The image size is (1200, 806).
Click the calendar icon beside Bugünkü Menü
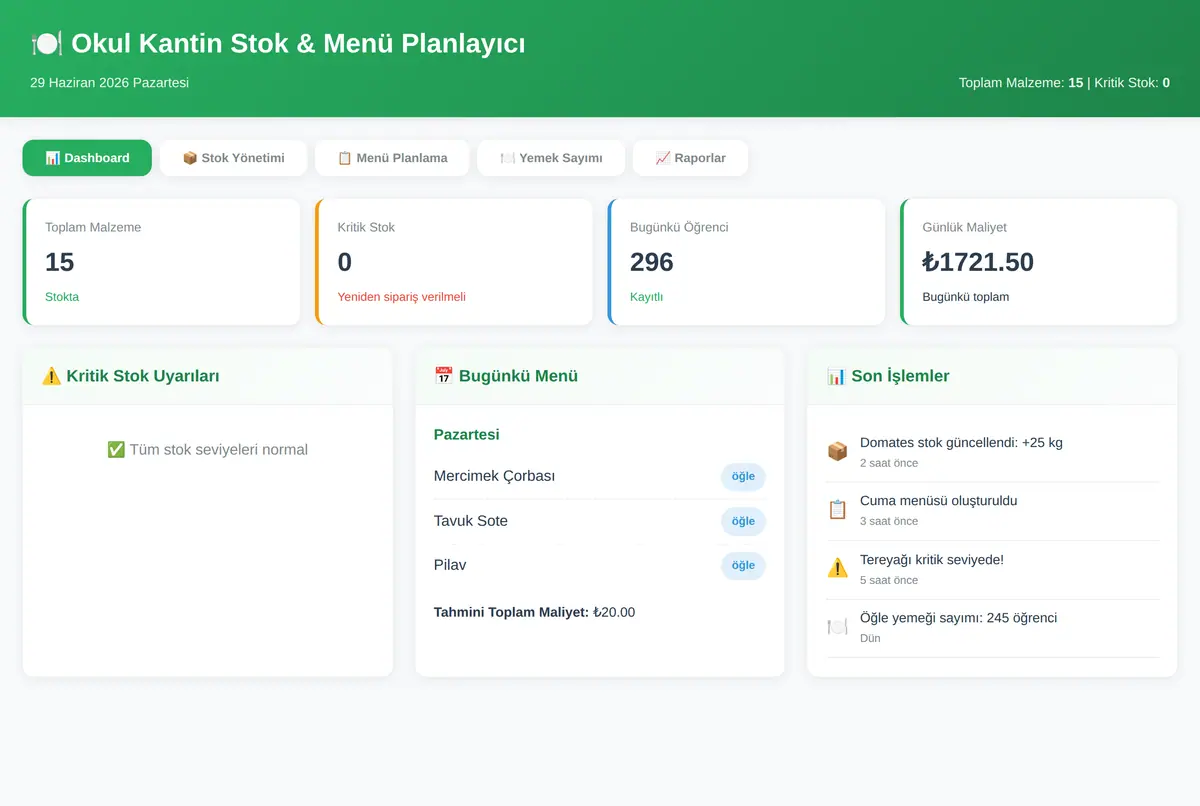(x=444, y=376)
